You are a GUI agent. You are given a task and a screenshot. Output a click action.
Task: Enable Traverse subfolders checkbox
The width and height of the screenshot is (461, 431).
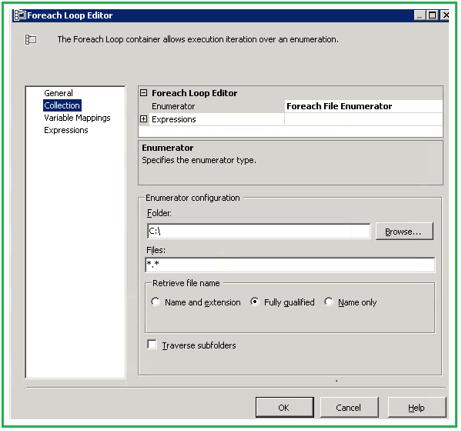[152, 344]
